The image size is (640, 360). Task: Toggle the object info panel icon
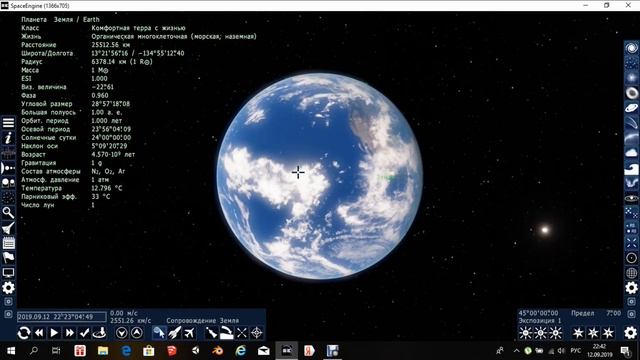(8, 138)
